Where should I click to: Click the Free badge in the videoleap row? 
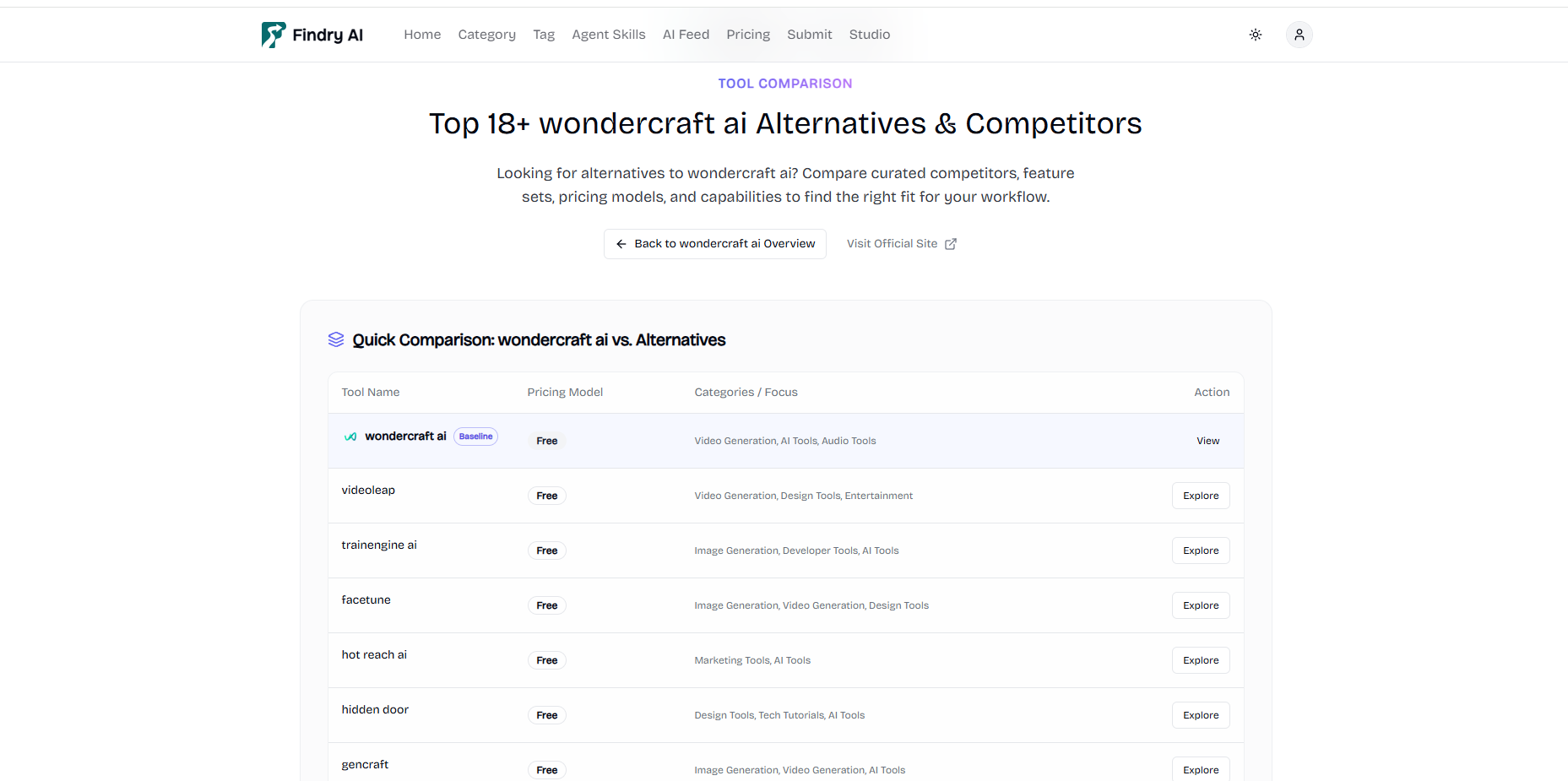547,496
